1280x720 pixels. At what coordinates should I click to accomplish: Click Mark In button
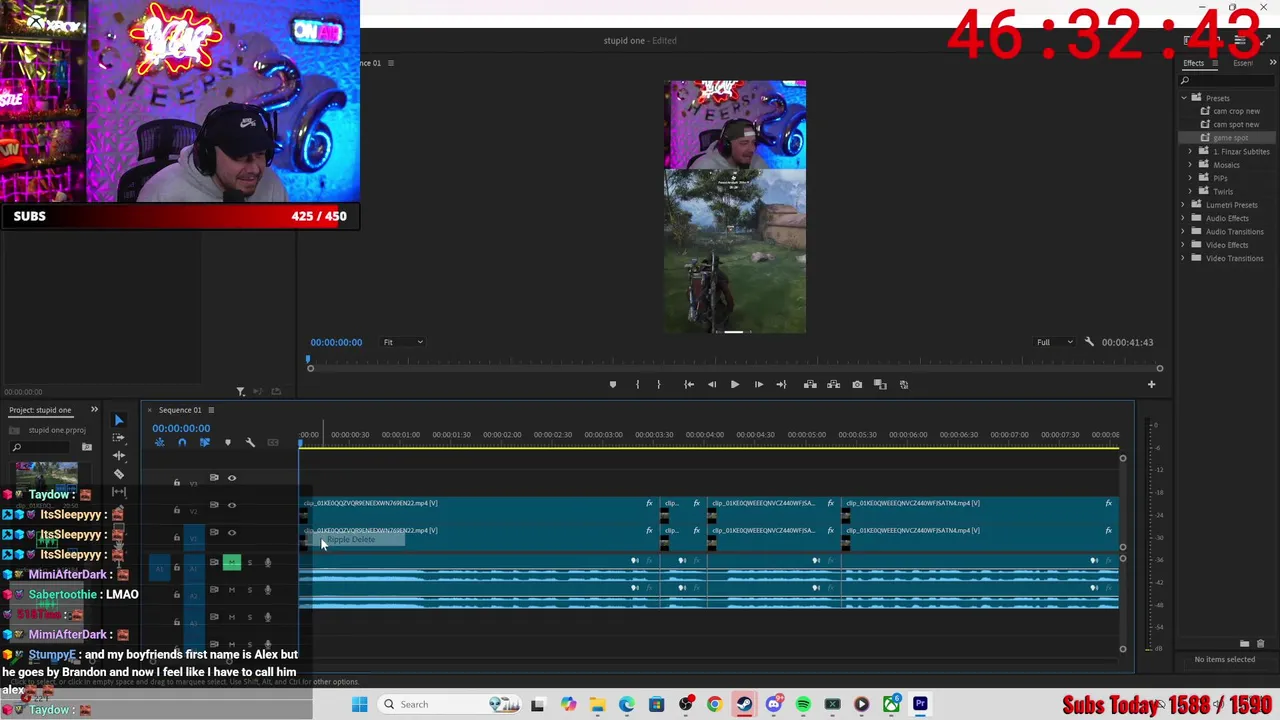click(637, 385)
